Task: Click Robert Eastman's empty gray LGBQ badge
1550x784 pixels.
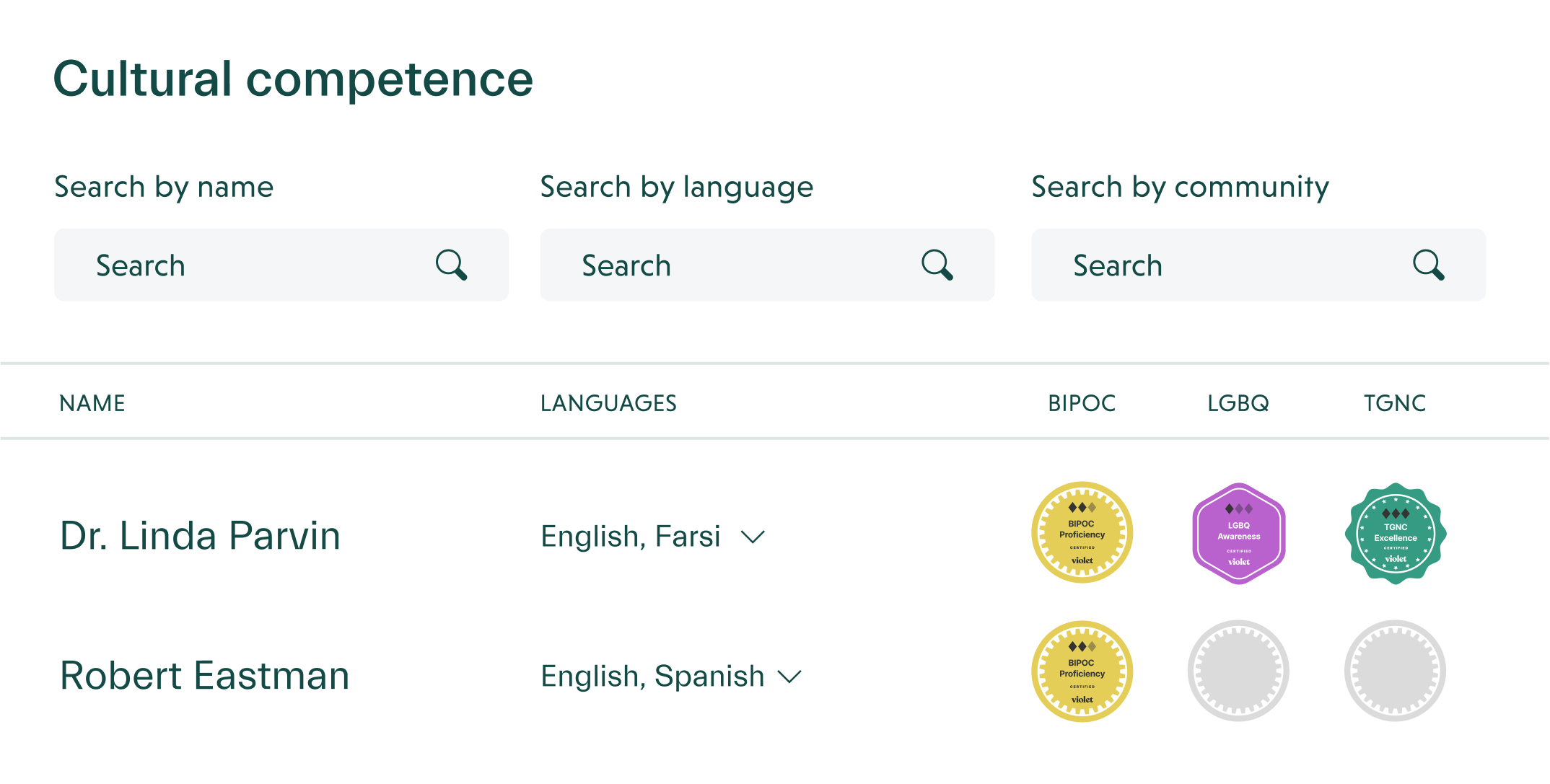Action: click(x=1238, y=671)
